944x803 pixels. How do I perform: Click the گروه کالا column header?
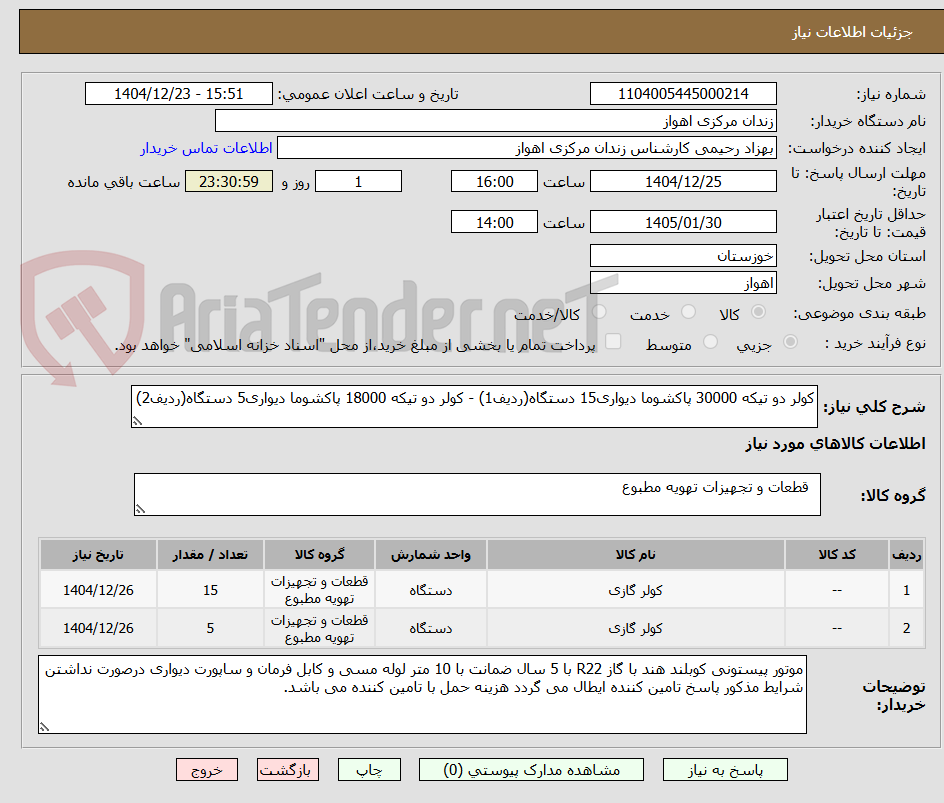[319, 554]
